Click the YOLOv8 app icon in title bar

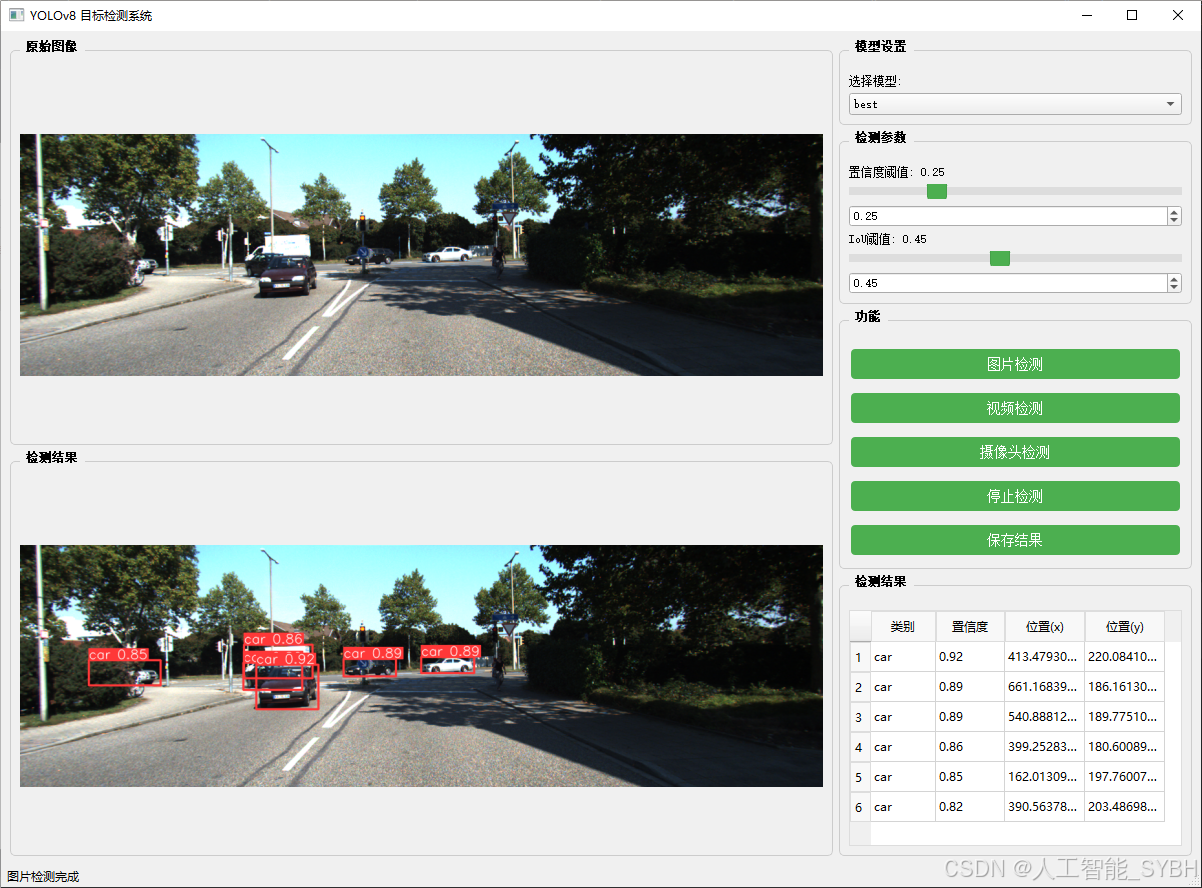pyautogui.click(x=15, y=15)
